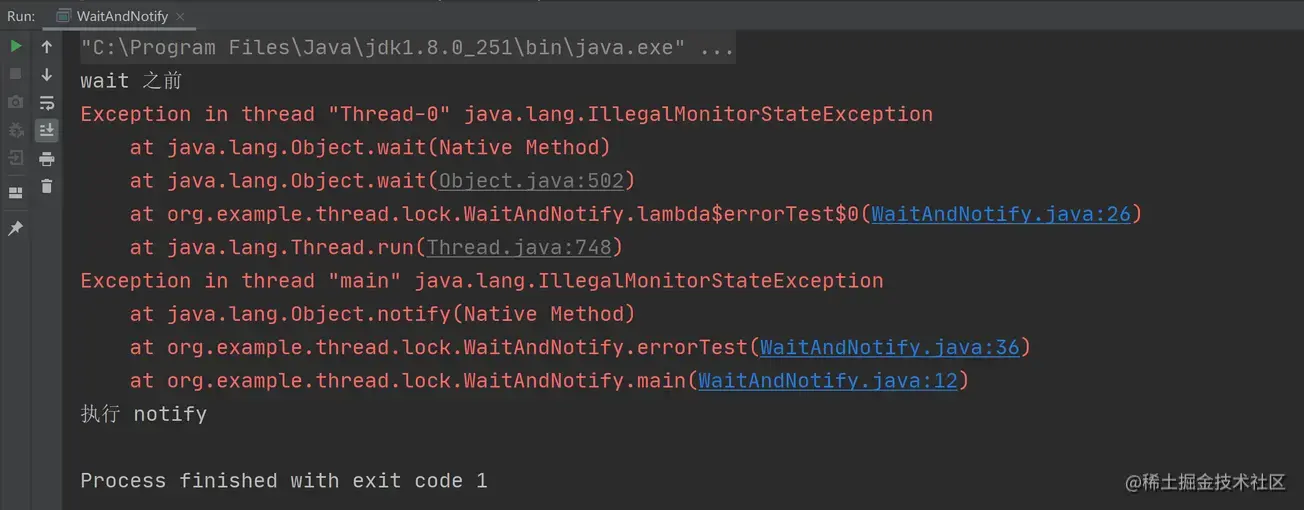Open the Object.java:502 stack trace link
Screen dimensions: 1304x510
(532, 181)
